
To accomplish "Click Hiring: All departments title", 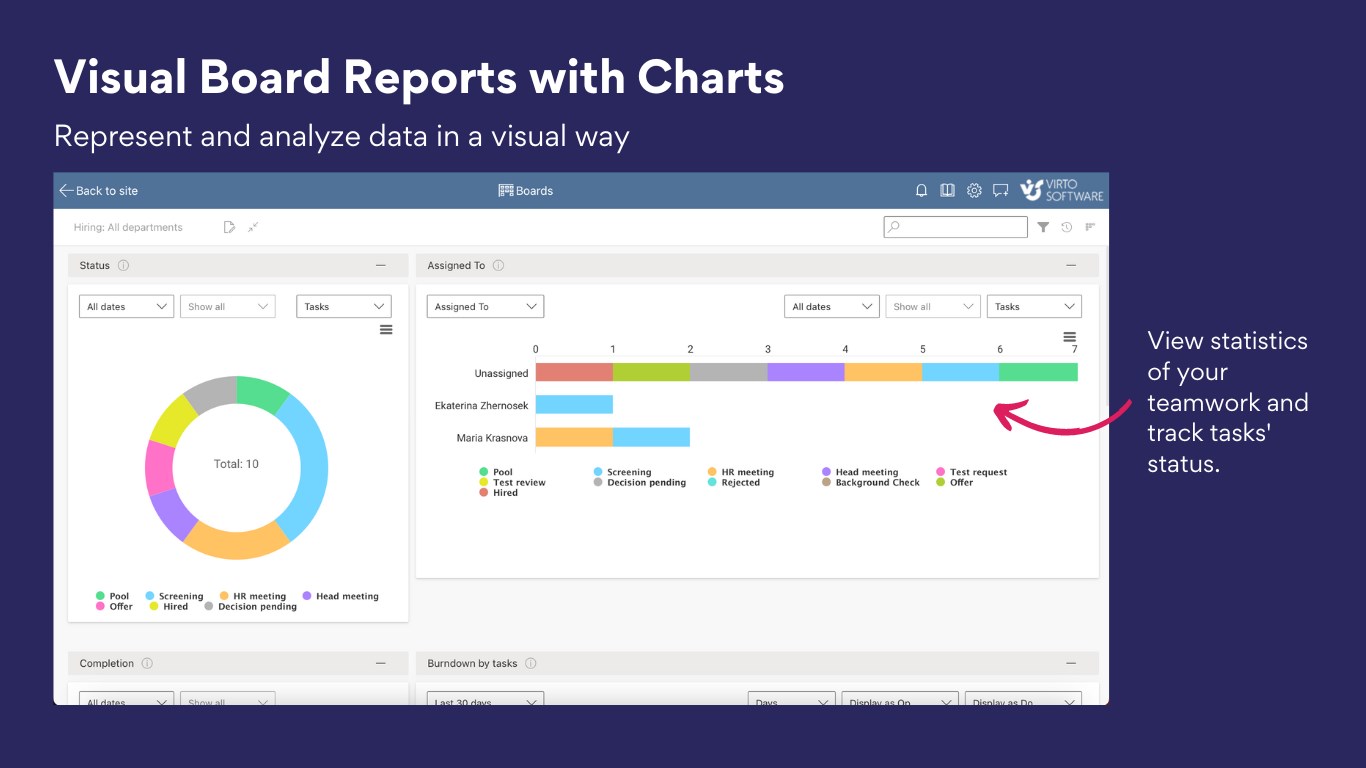I will point(128,228).
